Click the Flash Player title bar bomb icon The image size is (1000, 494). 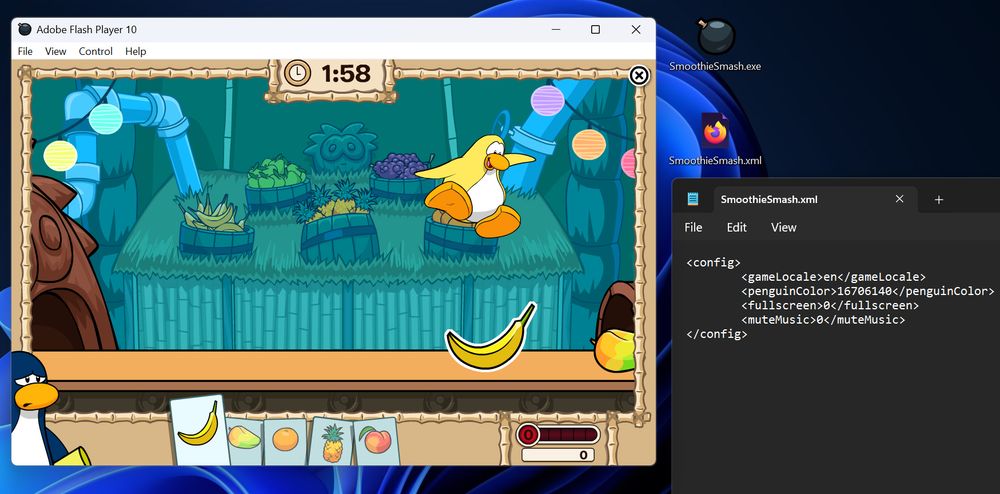[25, 29]
